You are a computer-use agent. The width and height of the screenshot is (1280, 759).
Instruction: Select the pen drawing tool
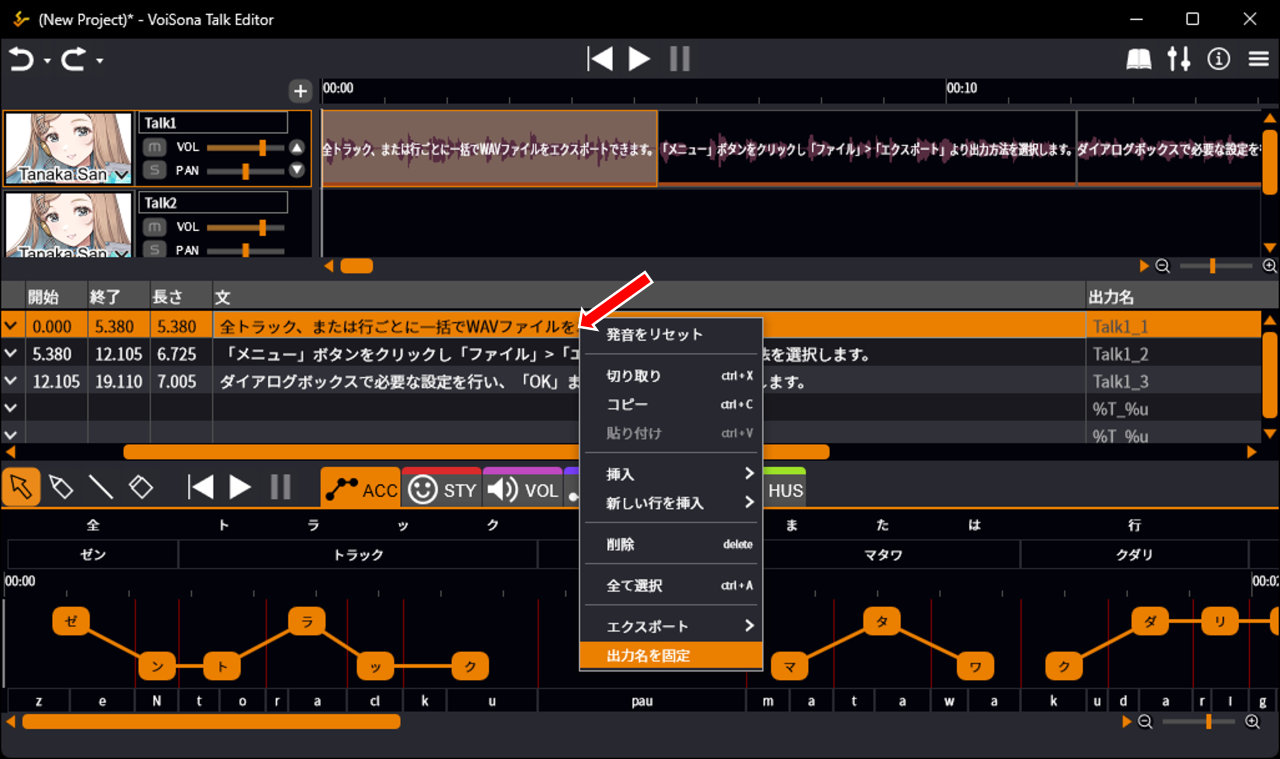tap(61, 487)
